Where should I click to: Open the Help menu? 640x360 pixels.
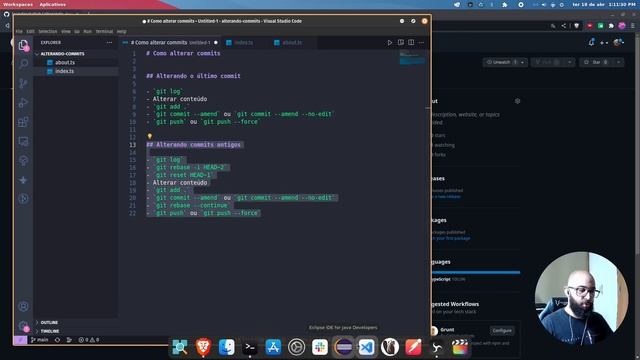(x=122, y=31)
